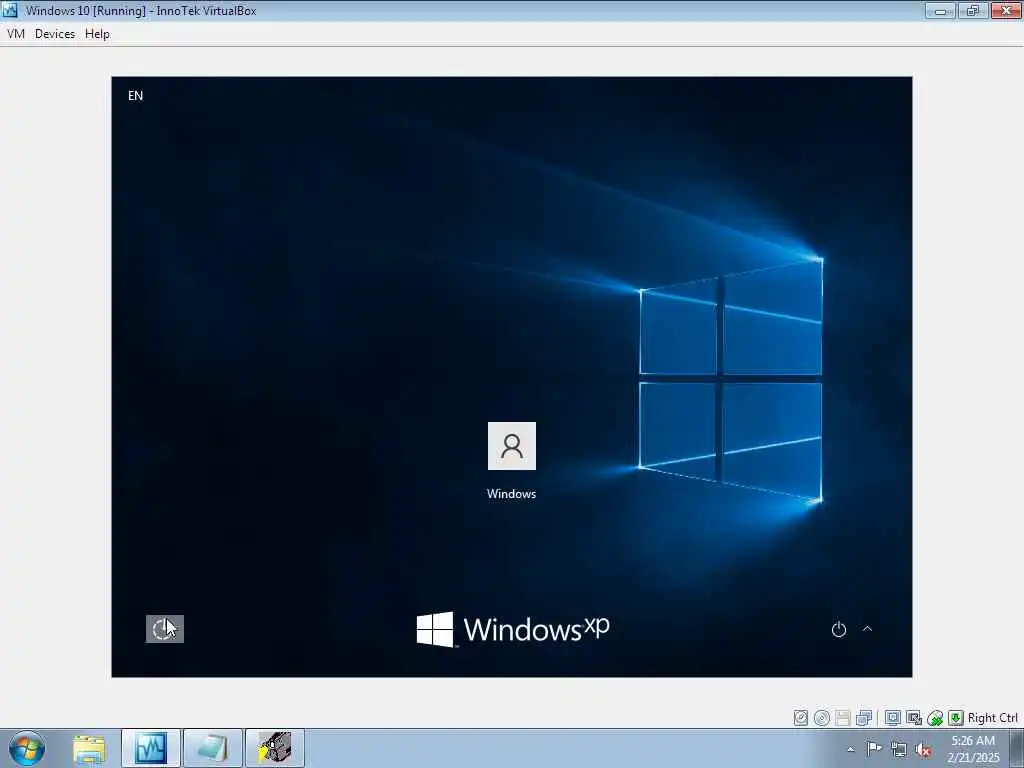Click the power button on login screen
1024x768 pixels.
pyautogui.click(x=839, y=629)
